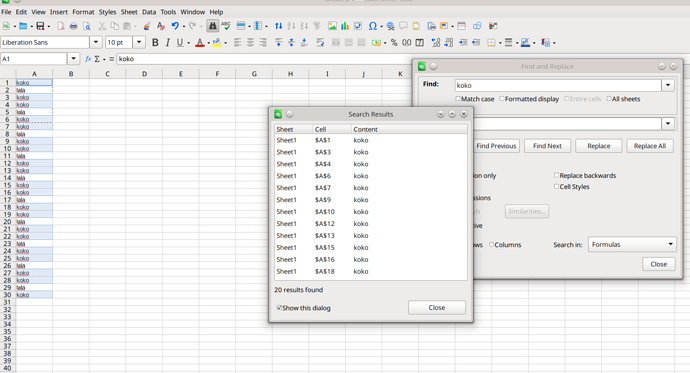Open the Format menu
Image resolution: width=690 pixels, height=373 pixels.
(x=83, y=12)
